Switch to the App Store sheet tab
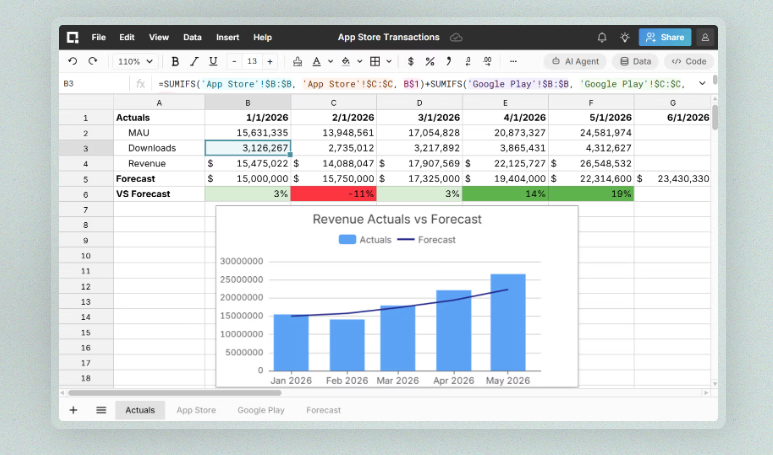773x455 pixels. tap(196, 410)
